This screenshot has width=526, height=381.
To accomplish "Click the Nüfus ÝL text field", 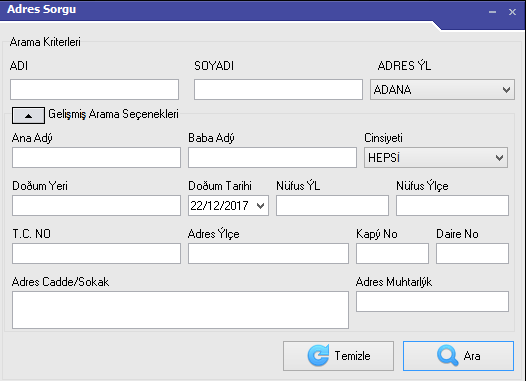I will point(332,205).
